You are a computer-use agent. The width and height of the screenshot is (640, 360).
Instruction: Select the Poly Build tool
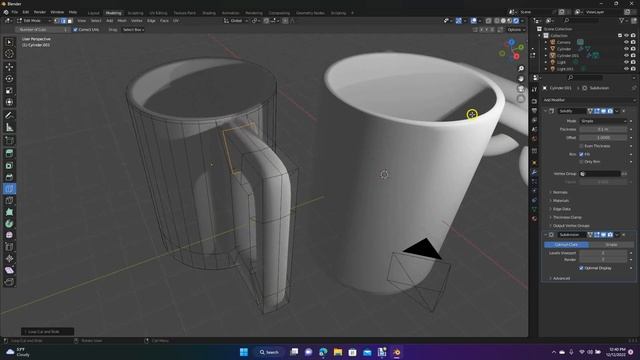click(x=9, y=212)
